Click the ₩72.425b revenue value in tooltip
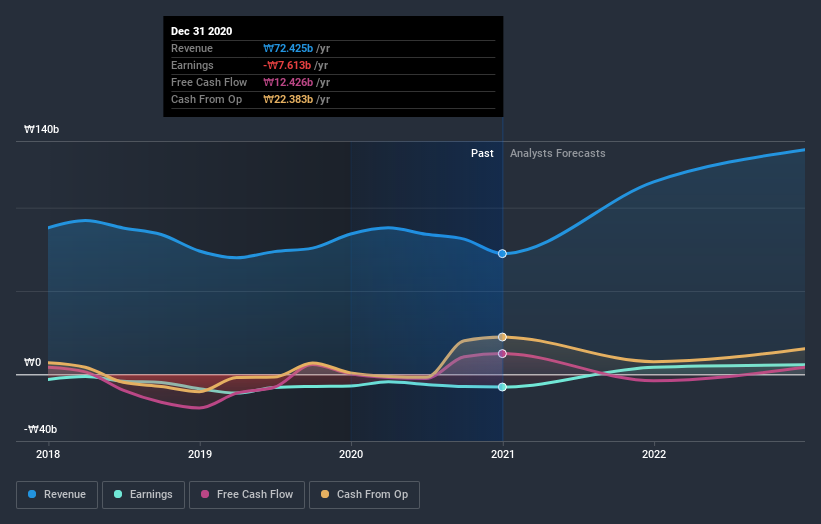821x524 pixels. point(288,48)
